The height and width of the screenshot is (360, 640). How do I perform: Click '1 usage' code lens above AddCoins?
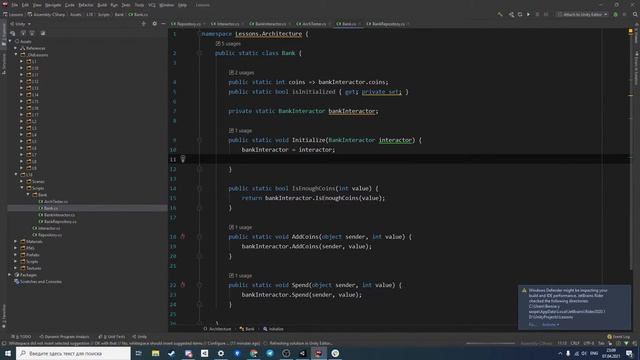pyautogui.click(x=240, y=227)
